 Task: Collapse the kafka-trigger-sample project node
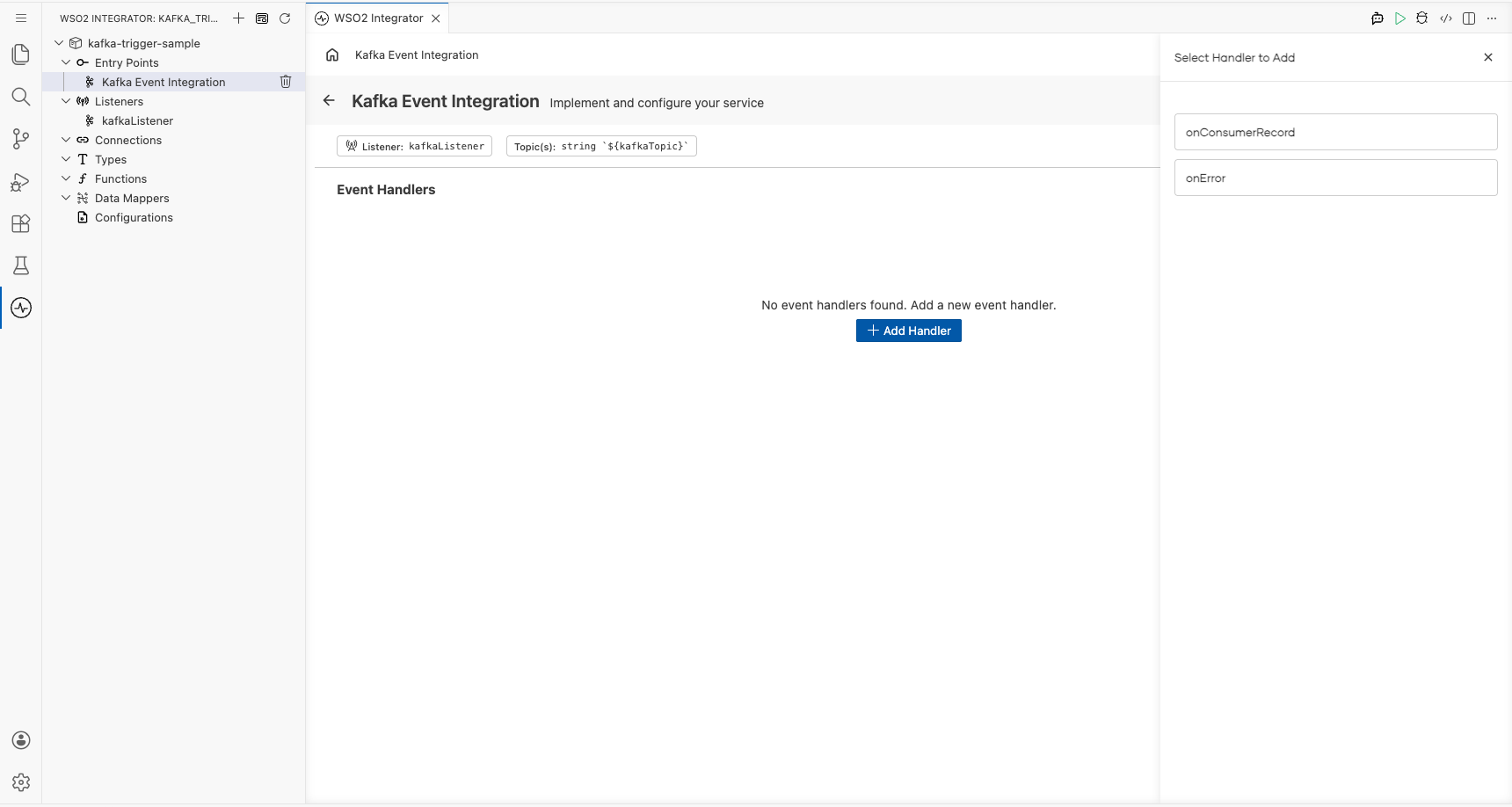pyautogui.click(x=59, y=43)
